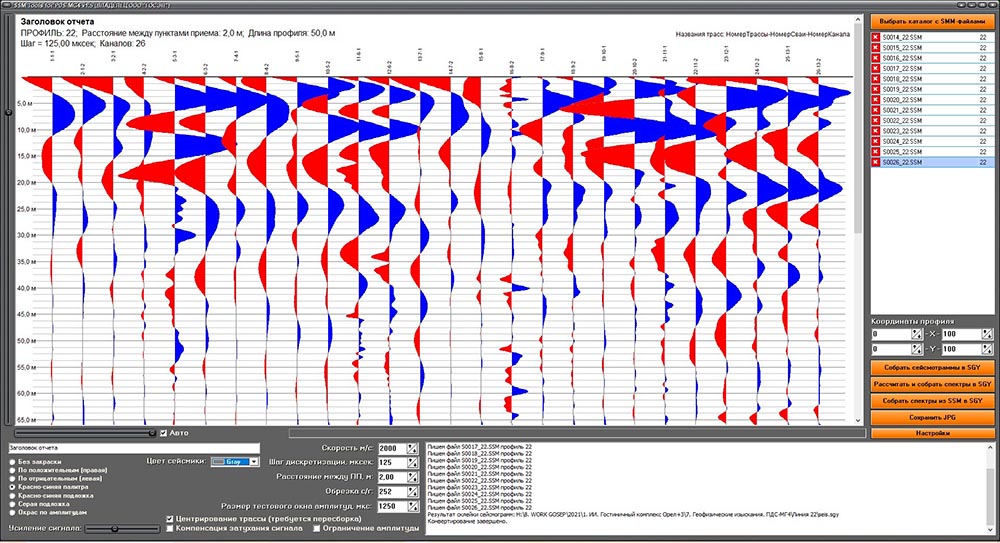Delete S0026_22.SSM via its red X icon

[x=876, y=163]
